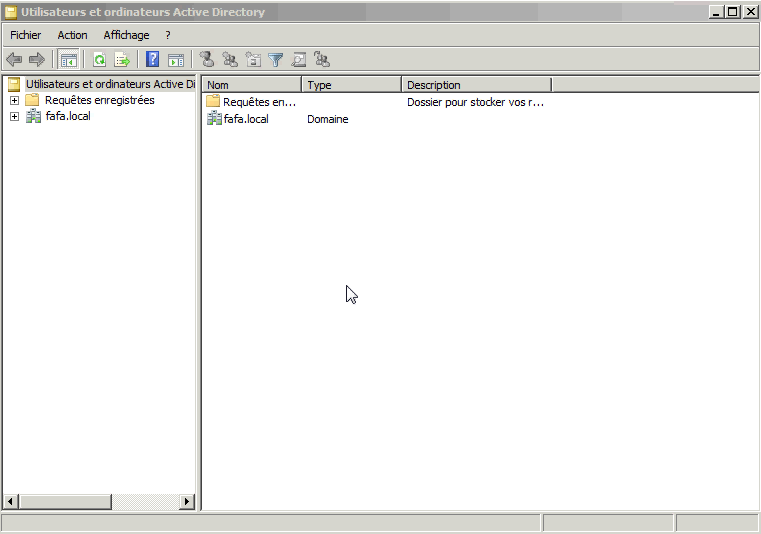Click the Create new organizational unit icon

[x=253, y=59]
